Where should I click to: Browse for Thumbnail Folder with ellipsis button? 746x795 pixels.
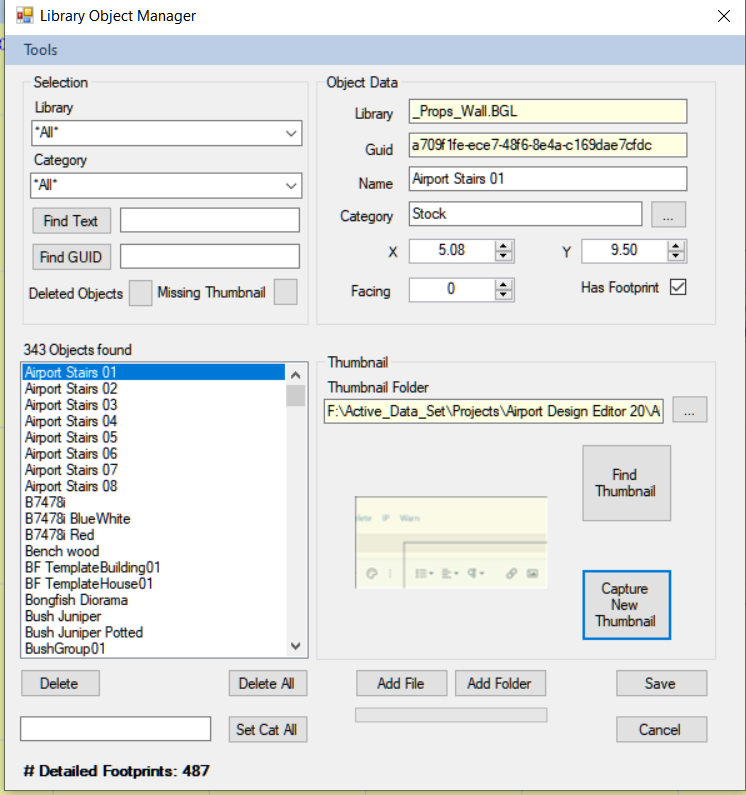(690, 409)
